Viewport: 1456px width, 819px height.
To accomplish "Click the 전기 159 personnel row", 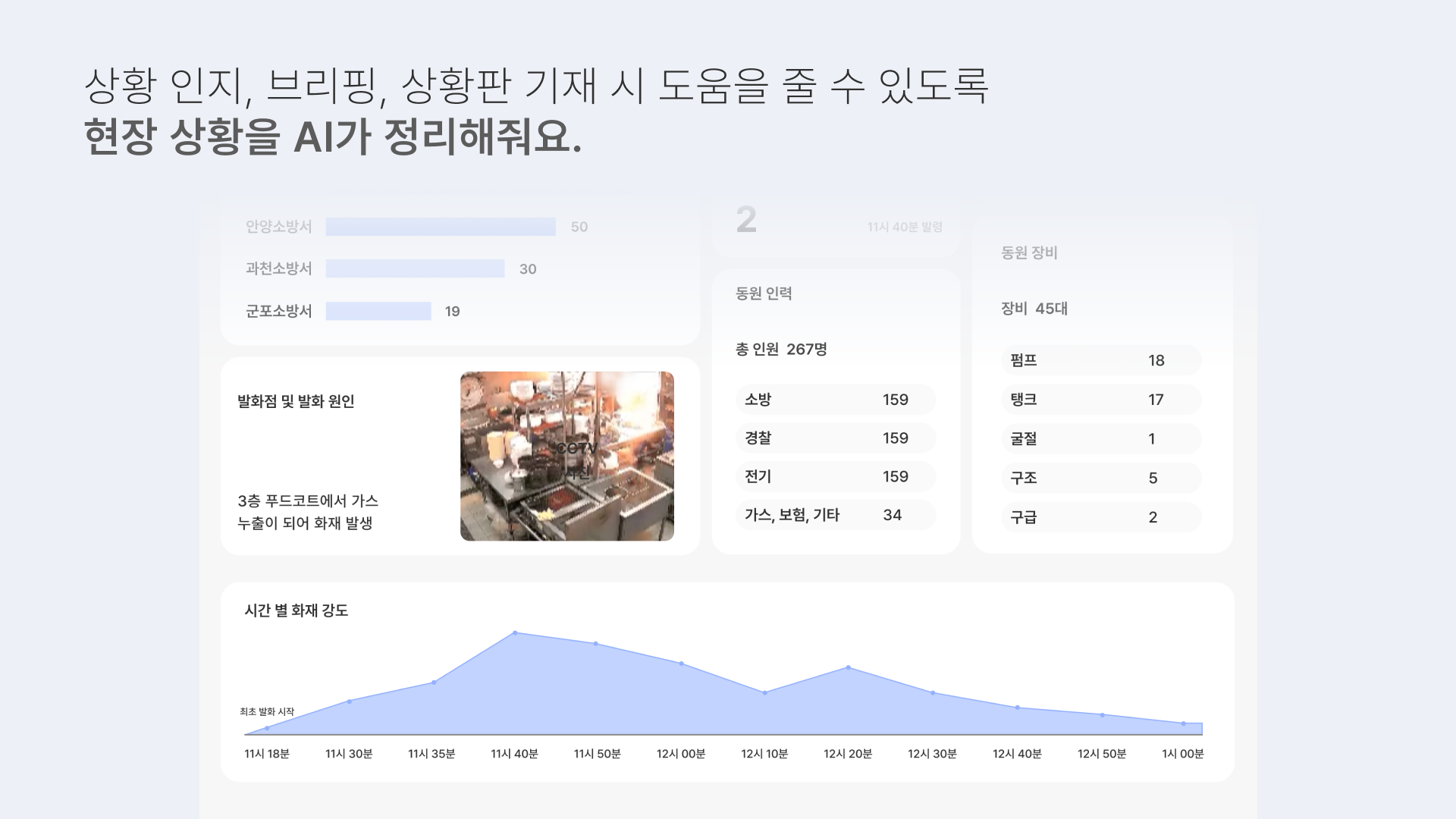I will (835, 476).
